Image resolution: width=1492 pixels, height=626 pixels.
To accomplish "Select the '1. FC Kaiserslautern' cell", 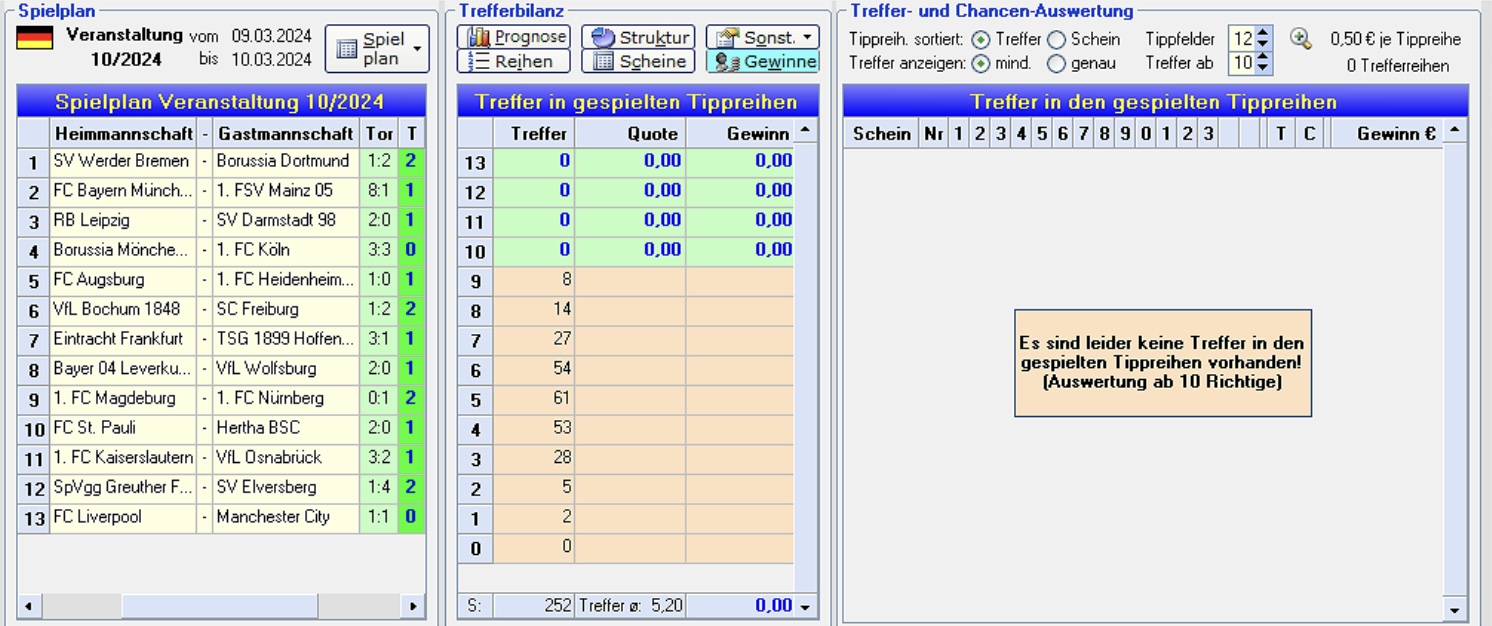I will click(x=123, y=458).
